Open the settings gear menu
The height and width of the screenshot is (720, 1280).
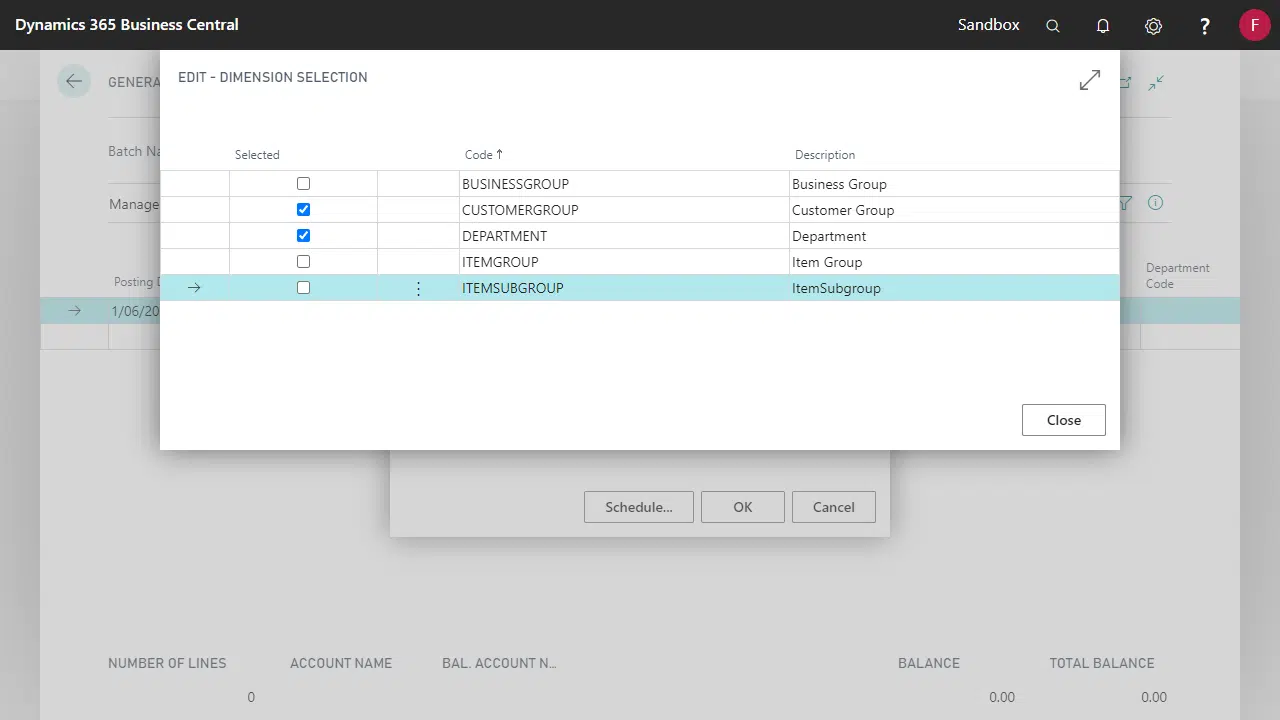tap(1153, 26)
